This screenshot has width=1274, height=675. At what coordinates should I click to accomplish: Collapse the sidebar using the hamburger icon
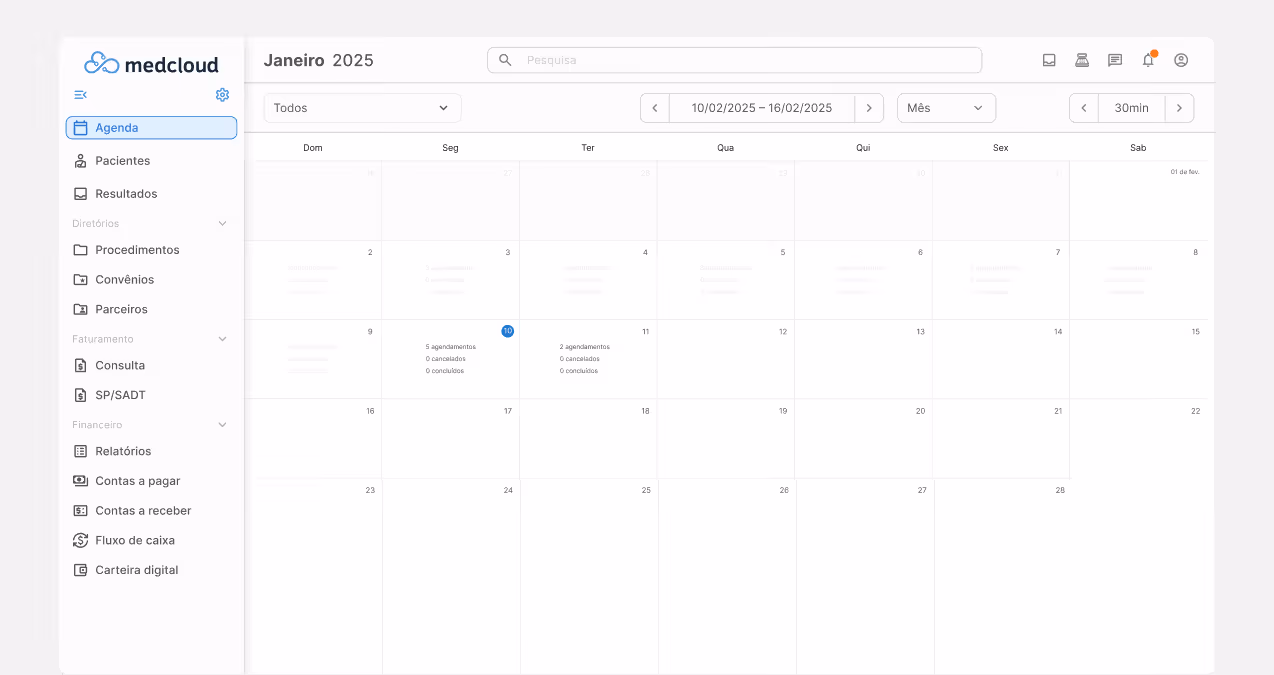[80, 94]
